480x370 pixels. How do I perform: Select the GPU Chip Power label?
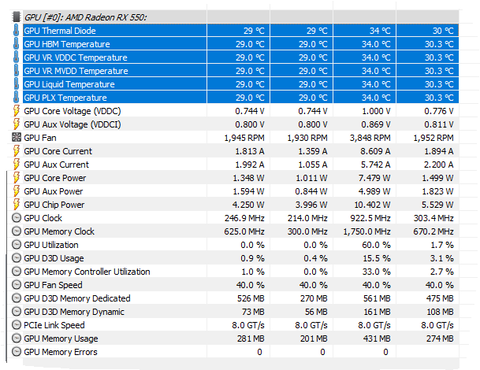click(54, 204)
